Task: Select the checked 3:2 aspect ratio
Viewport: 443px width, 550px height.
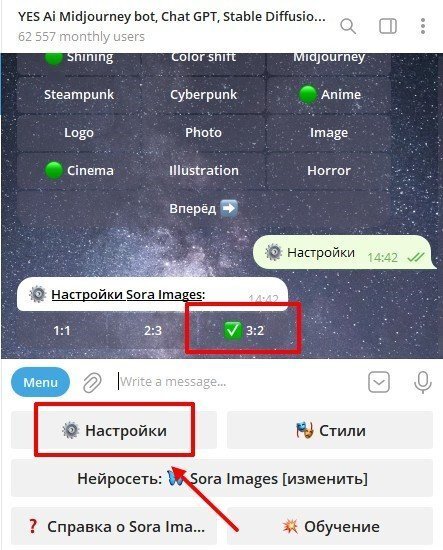Action: point(244,330)
